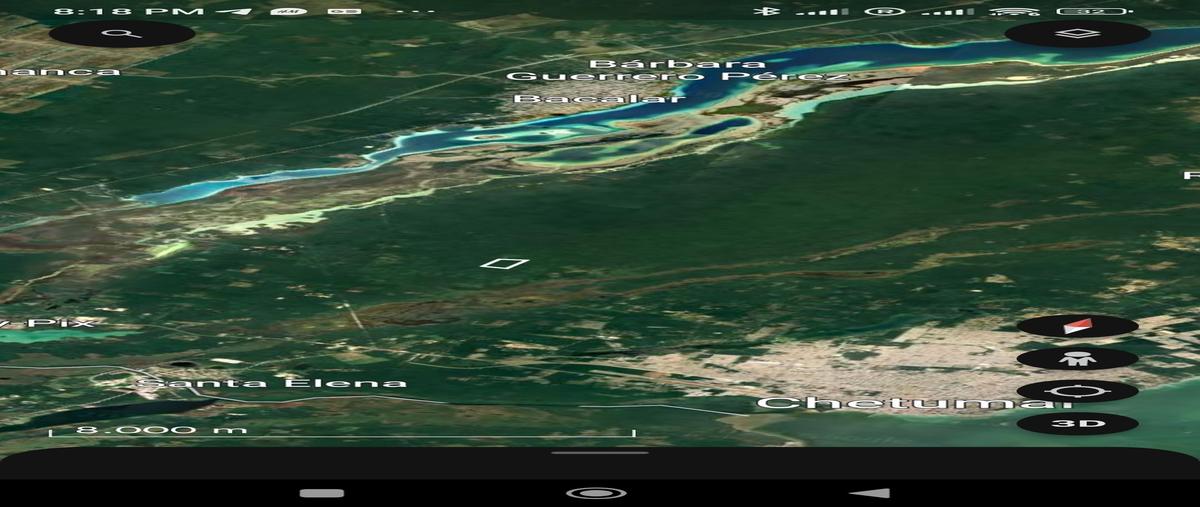Tap the Santa Elena place label

272,383
